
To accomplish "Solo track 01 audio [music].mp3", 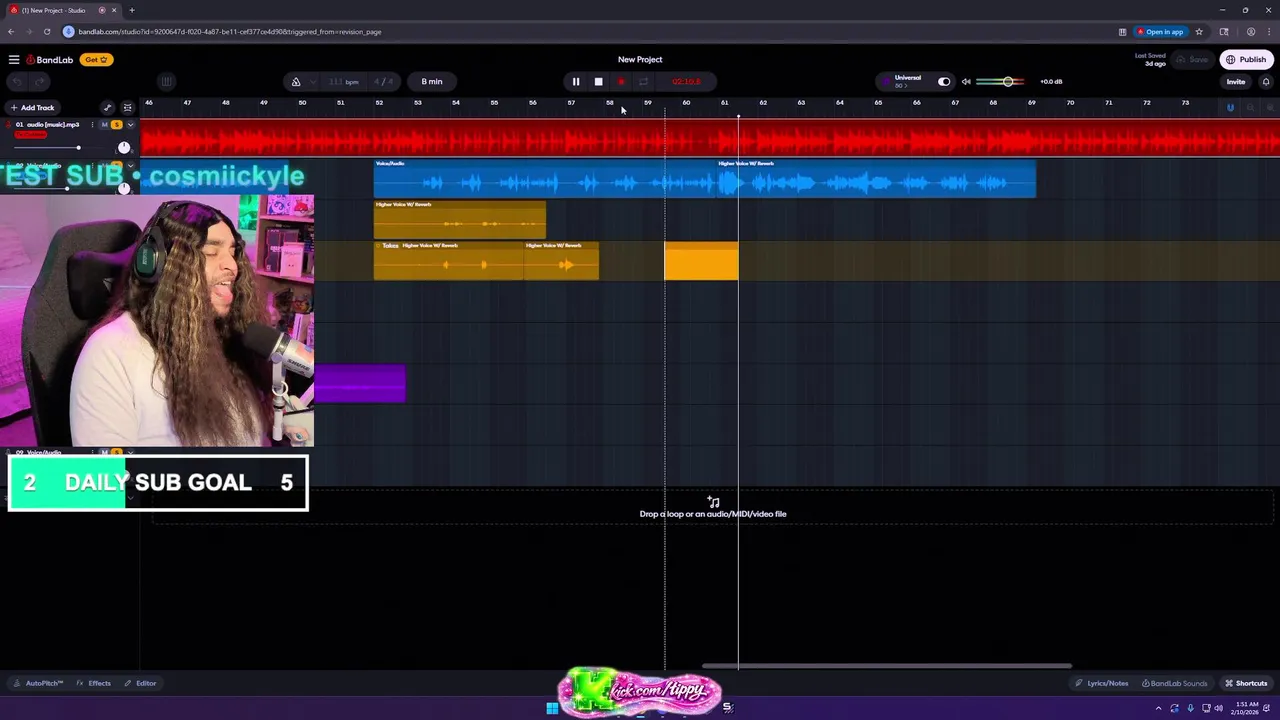I will coord(116,125).
